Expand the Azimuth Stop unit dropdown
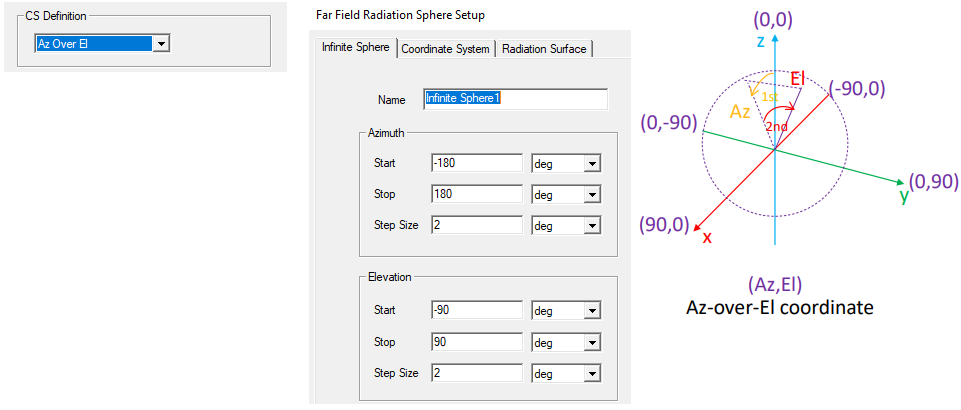This screenshot has height=410, width=961. click(592, 195)
